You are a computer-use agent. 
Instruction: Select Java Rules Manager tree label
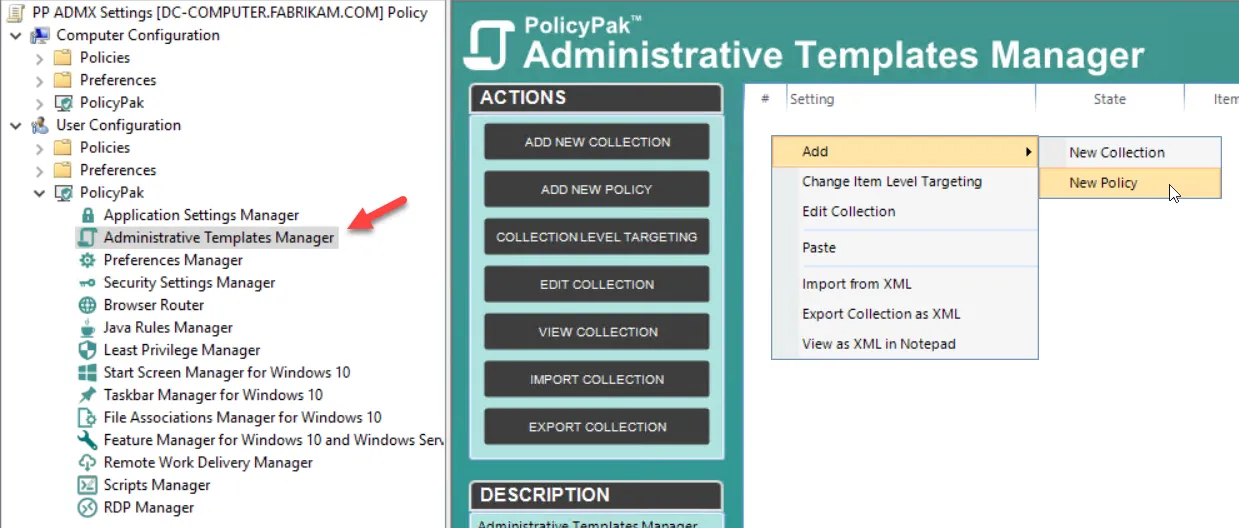[x=168, y=328]
